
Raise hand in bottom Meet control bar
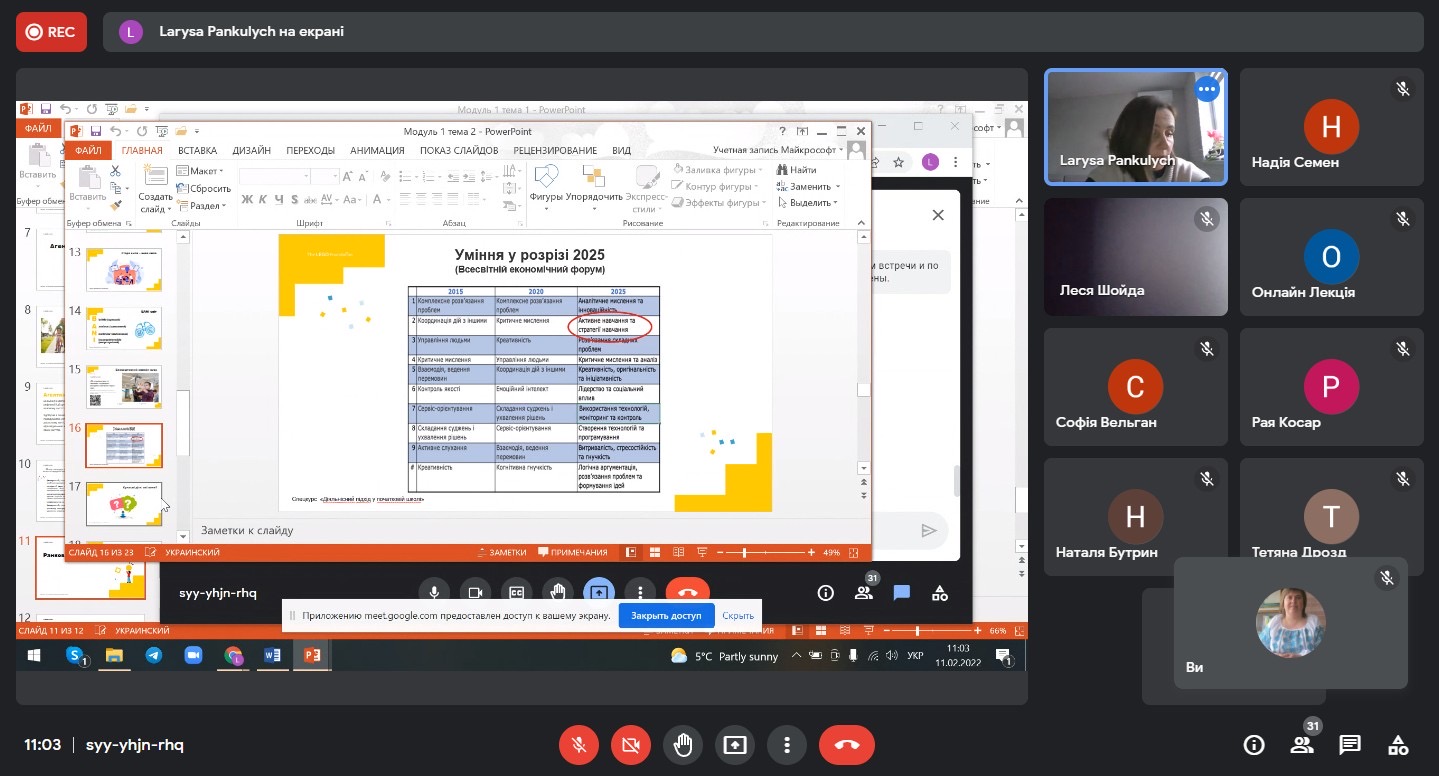(683, 745)
